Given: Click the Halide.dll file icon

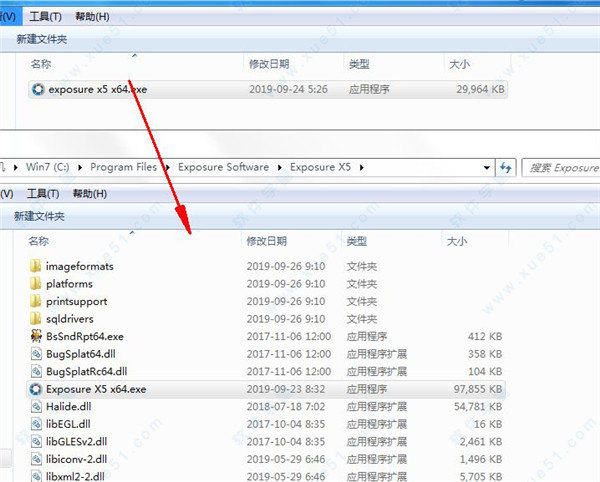Looking at the screenshot, I should pos(36,407).
